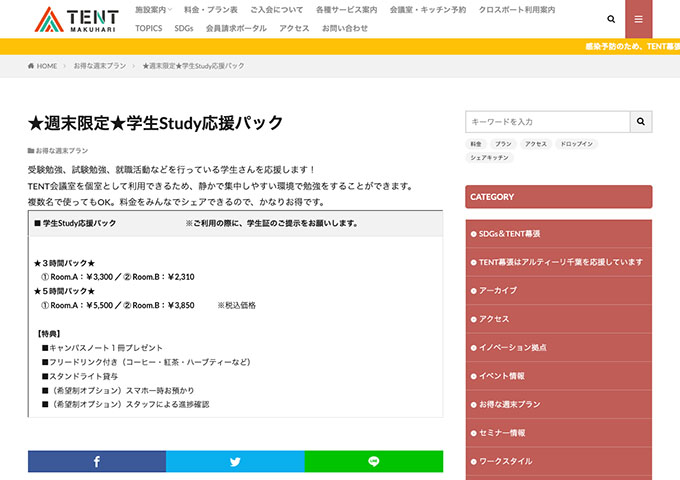Click the ★3時間パック★ heading text
This screenshot has height=480, width=680.
point(64,263)
